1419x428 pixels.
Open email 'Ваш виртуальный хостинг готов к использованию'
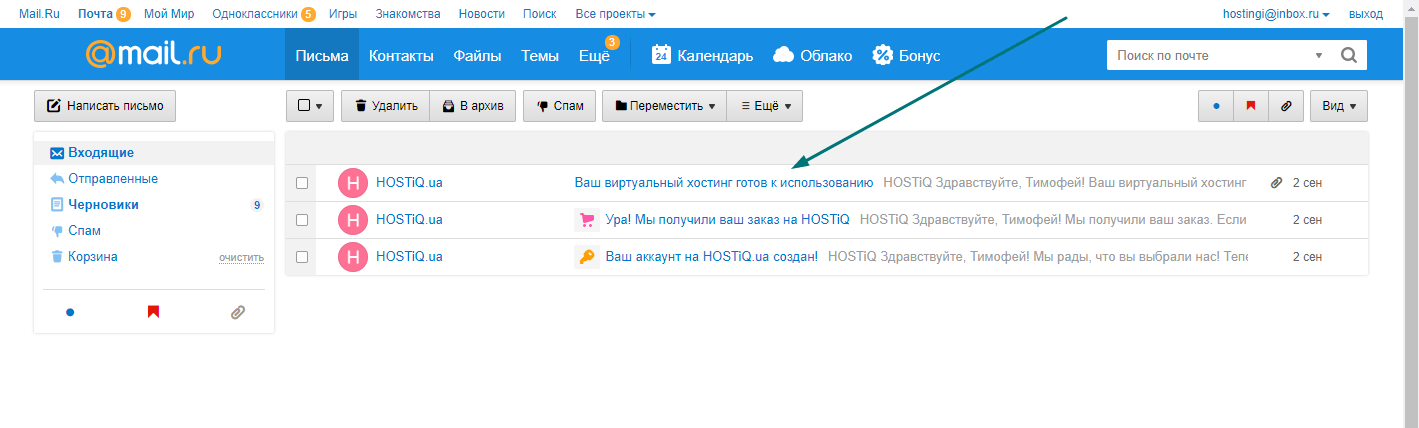pyautogui.click(x=724, y=183)
